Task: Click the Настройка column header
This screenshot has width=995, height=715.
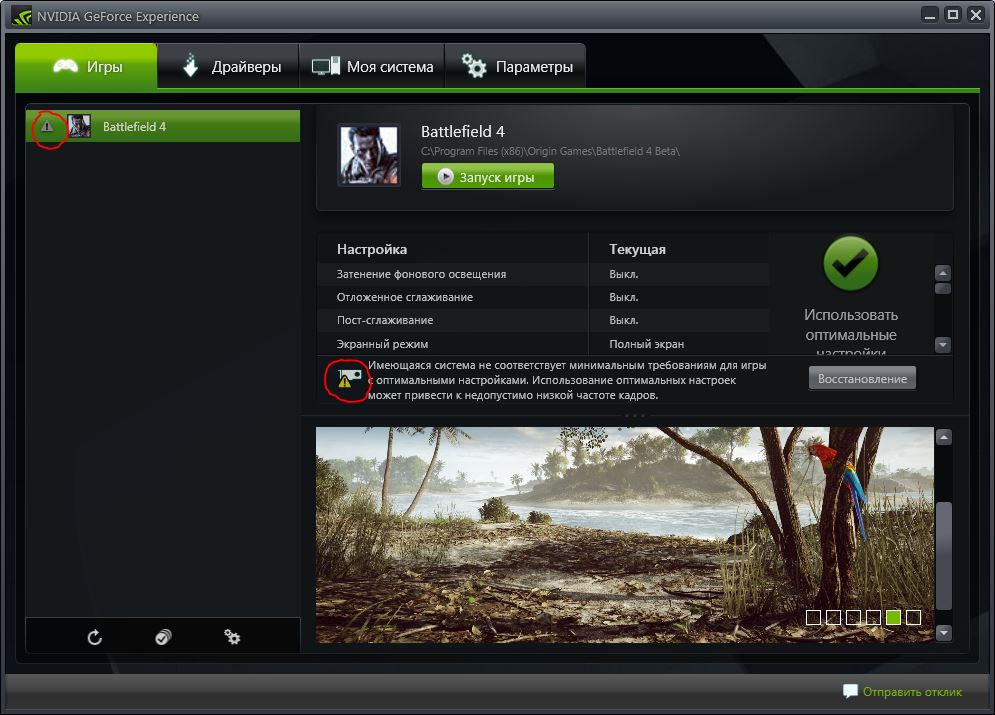Action: point(372,249)
